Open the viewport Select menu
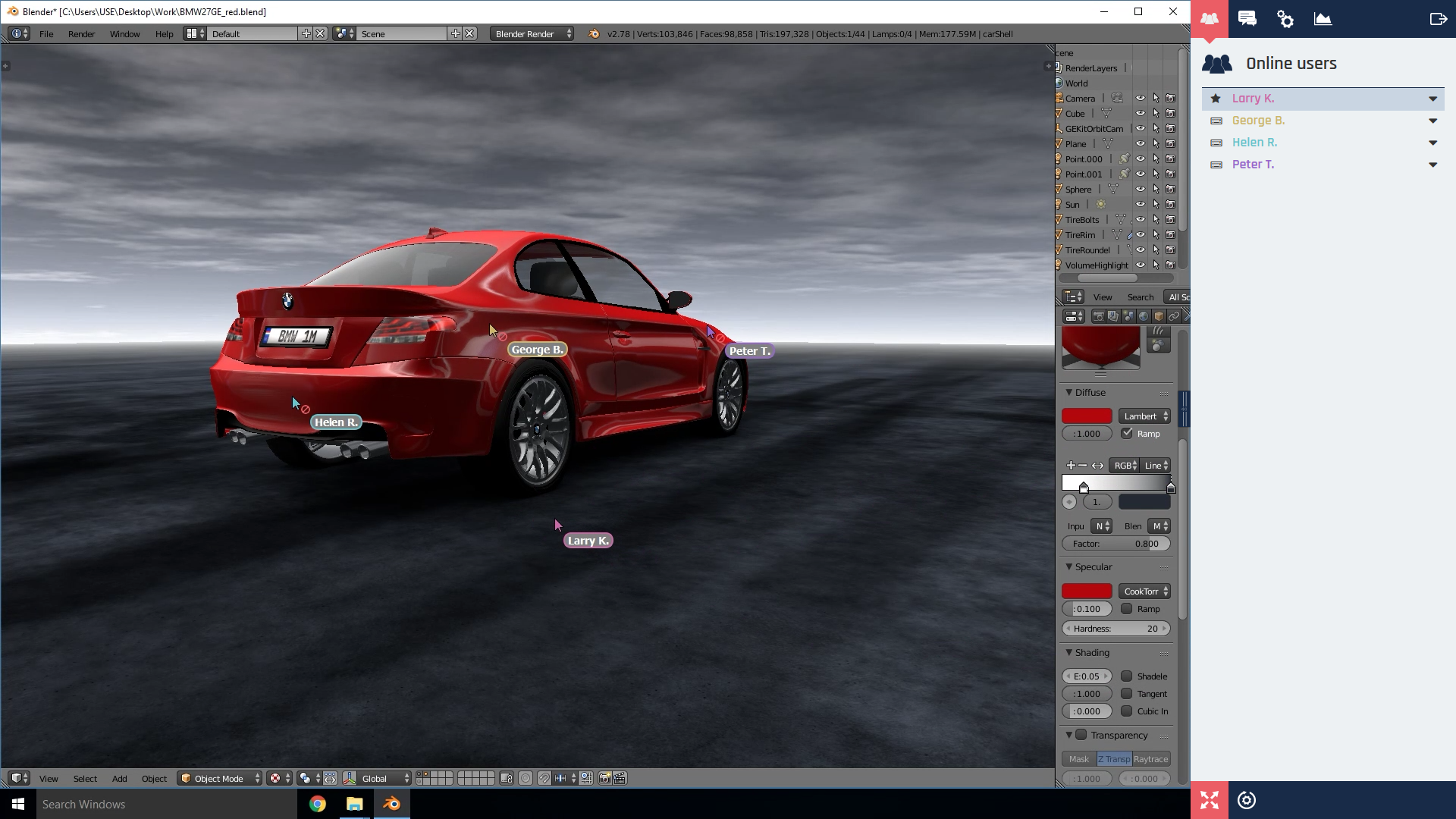The height and width of the screenshot is (819, 1456). 85,778
